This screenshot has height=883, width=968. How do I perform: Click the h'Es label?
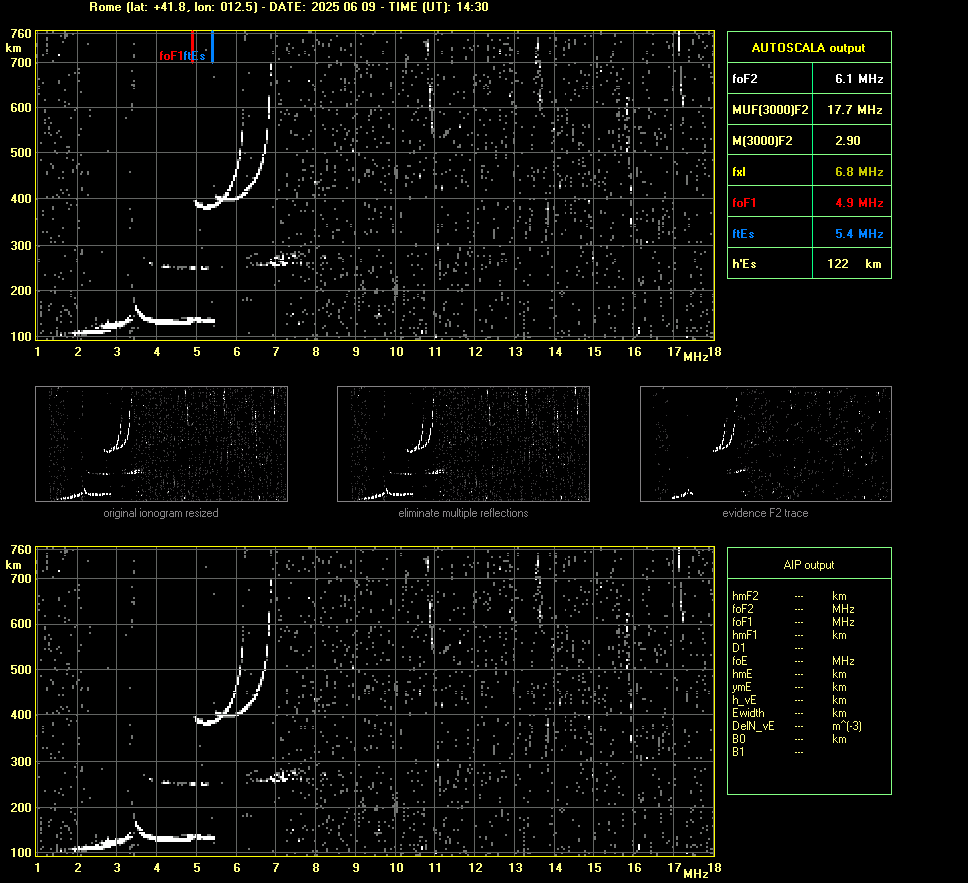[744, 264]
